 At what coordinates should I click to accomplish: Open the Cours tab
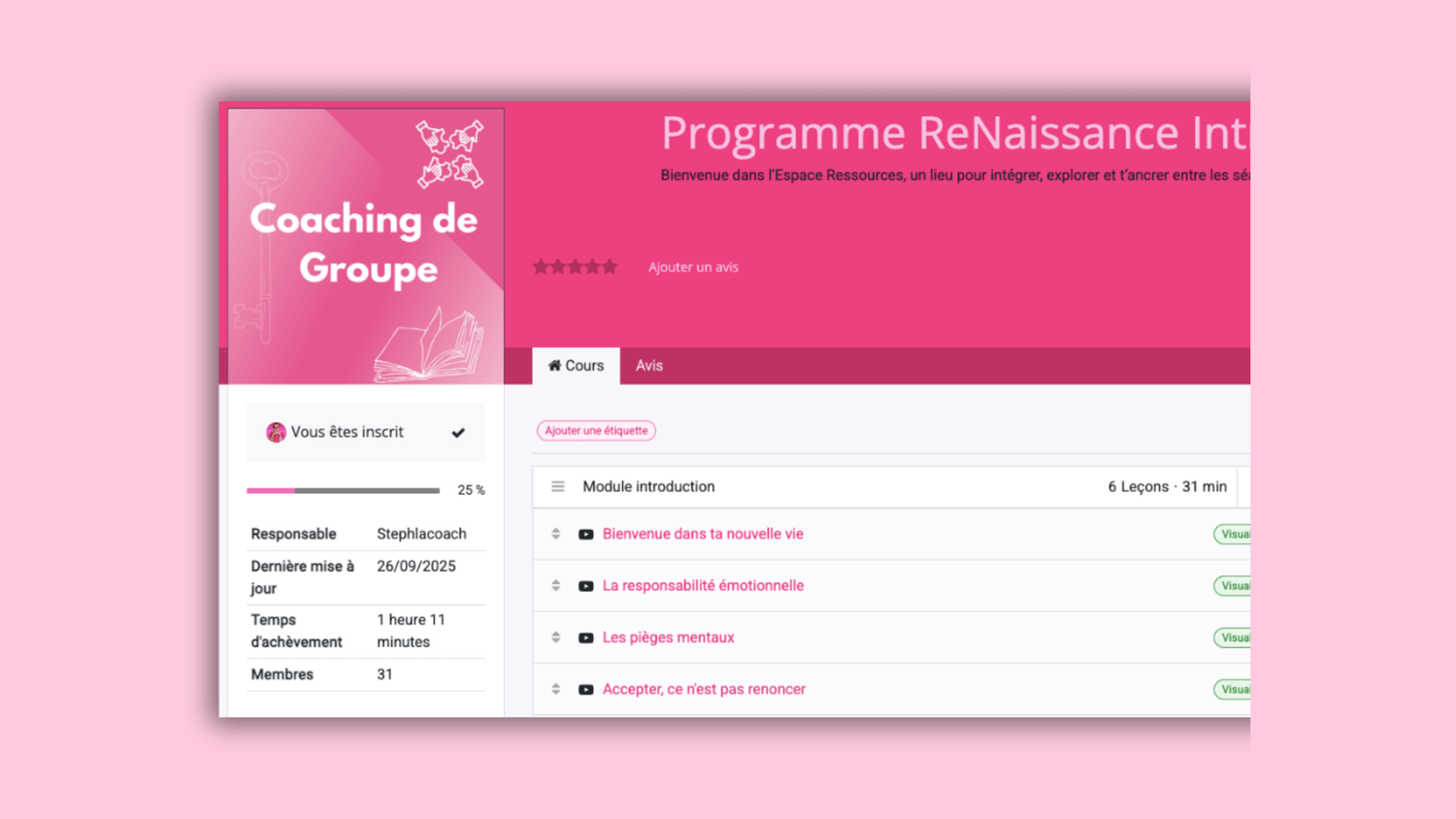pos(576,366)
